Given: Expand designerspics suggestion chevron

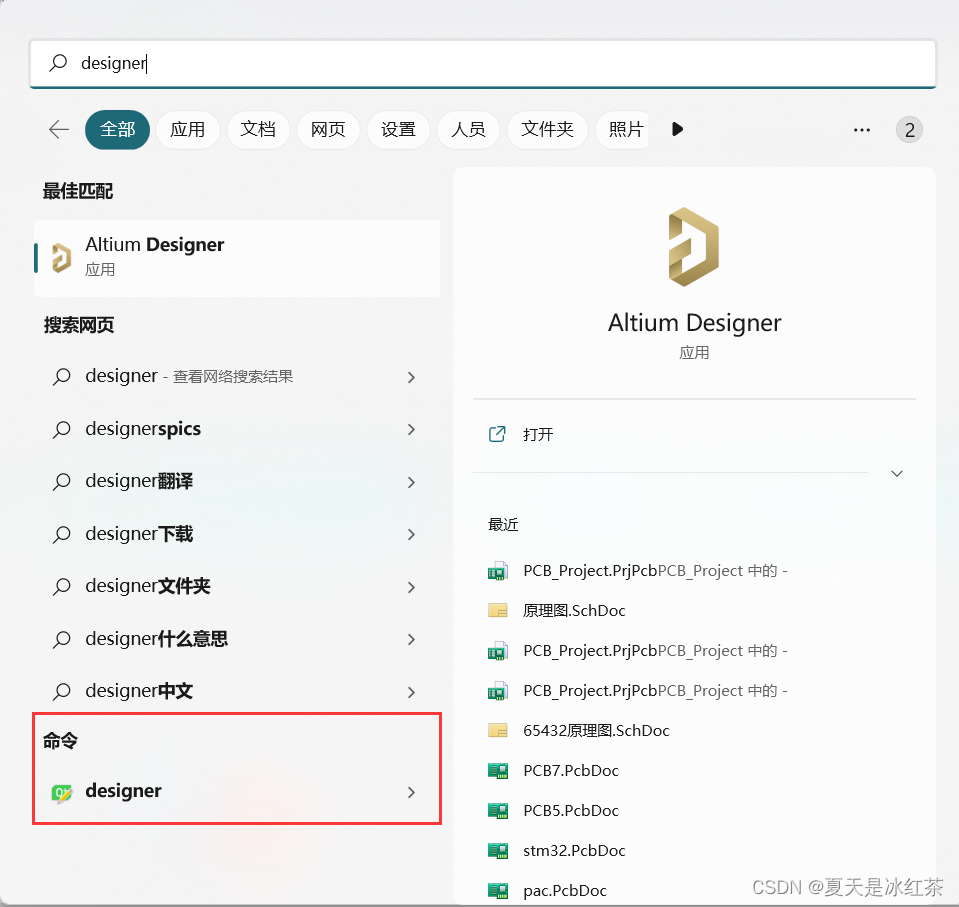Looking at the screenshot, I should click(412, 430).
